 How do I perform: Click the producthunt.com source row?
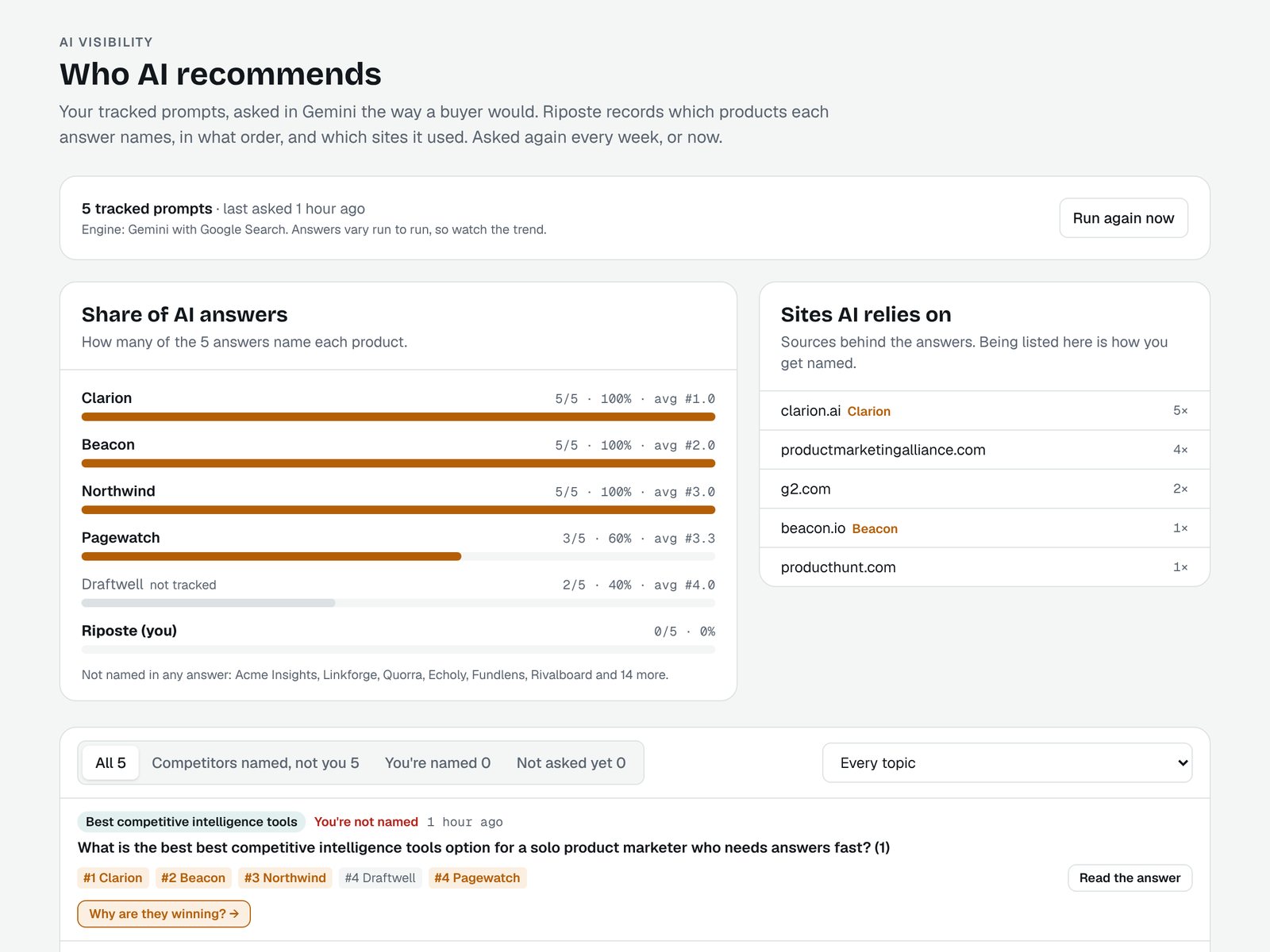click(984, 567)
